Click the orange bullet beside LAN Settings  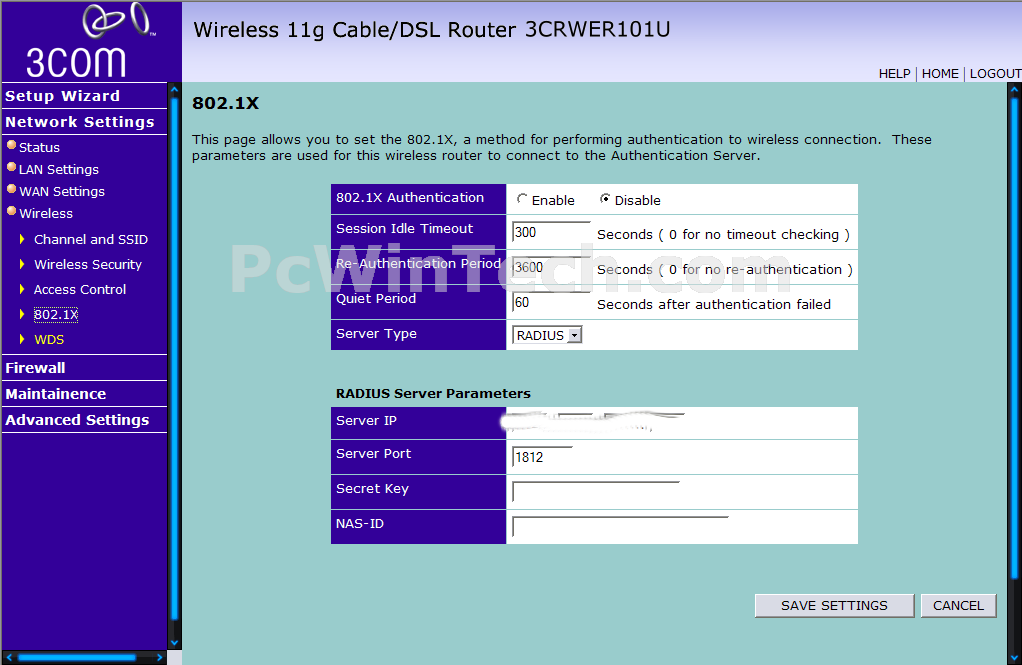11,167
